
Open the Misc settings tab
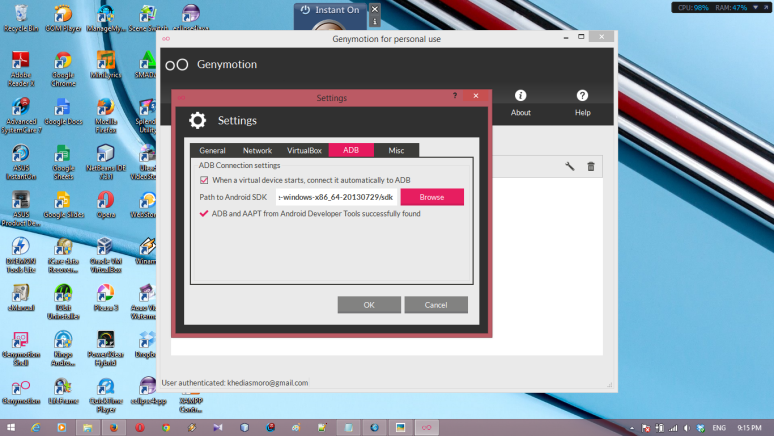[396, 151]
